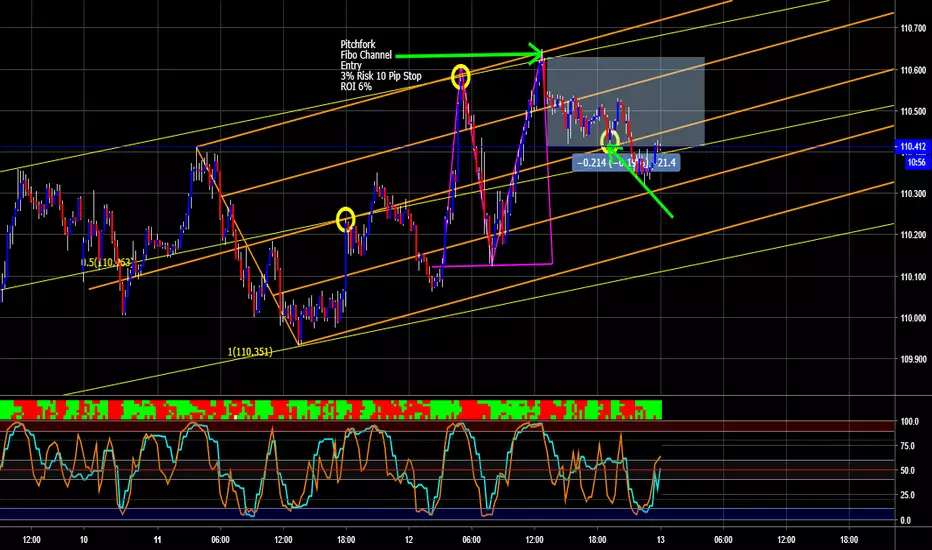Select the 'Entry' annotation text
The image size is (932, 550).
[x=351, y=65]
